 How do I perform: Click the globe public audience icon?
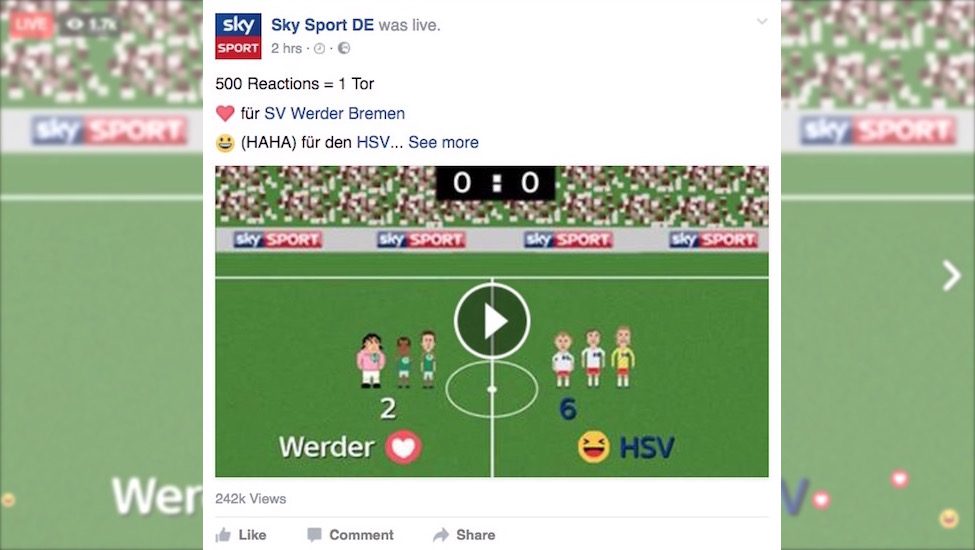(x=344, y=48)
